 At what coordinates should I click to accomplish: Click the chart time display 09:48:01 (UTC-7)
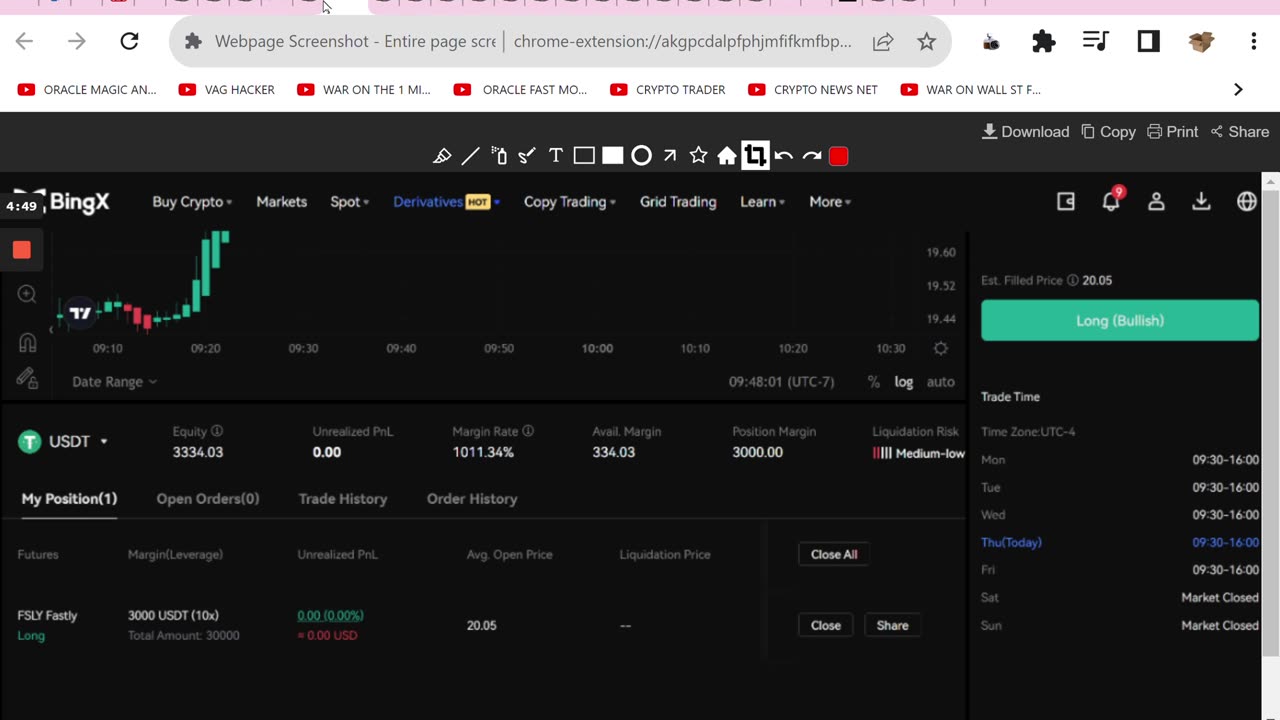pos(781,382)
